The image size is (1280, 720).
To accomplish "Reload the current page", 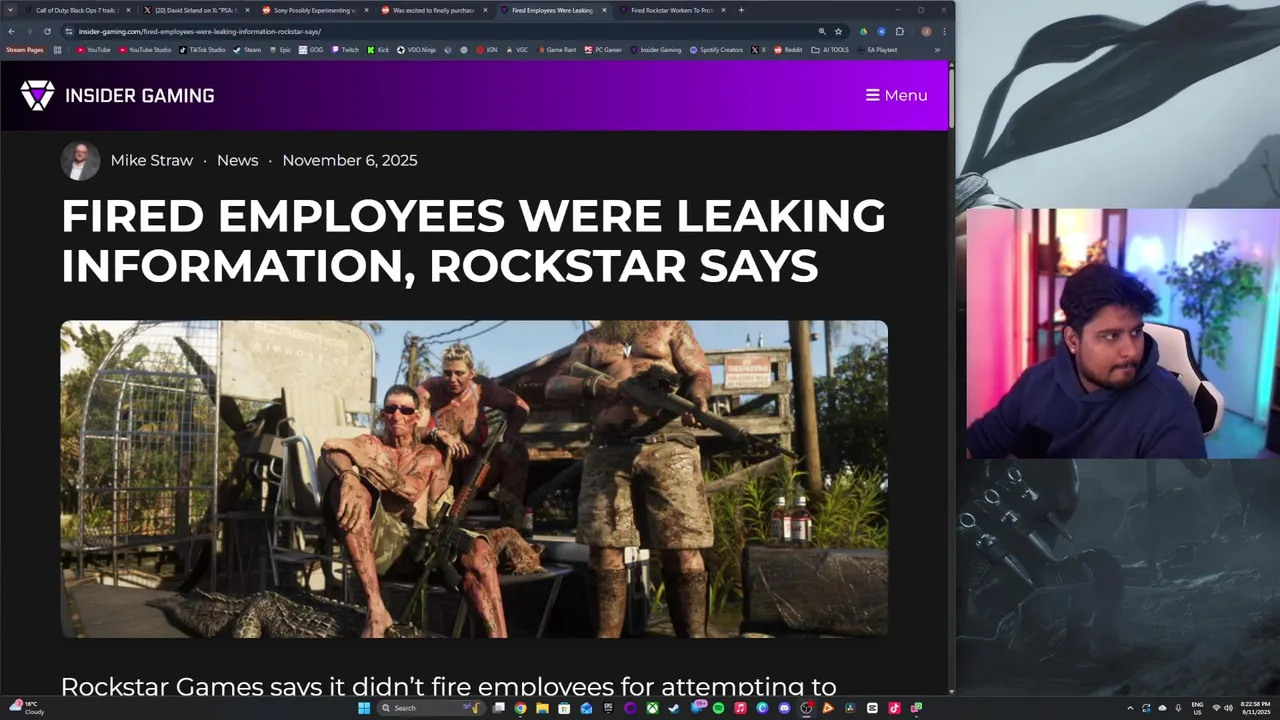I will click(47, 31).
